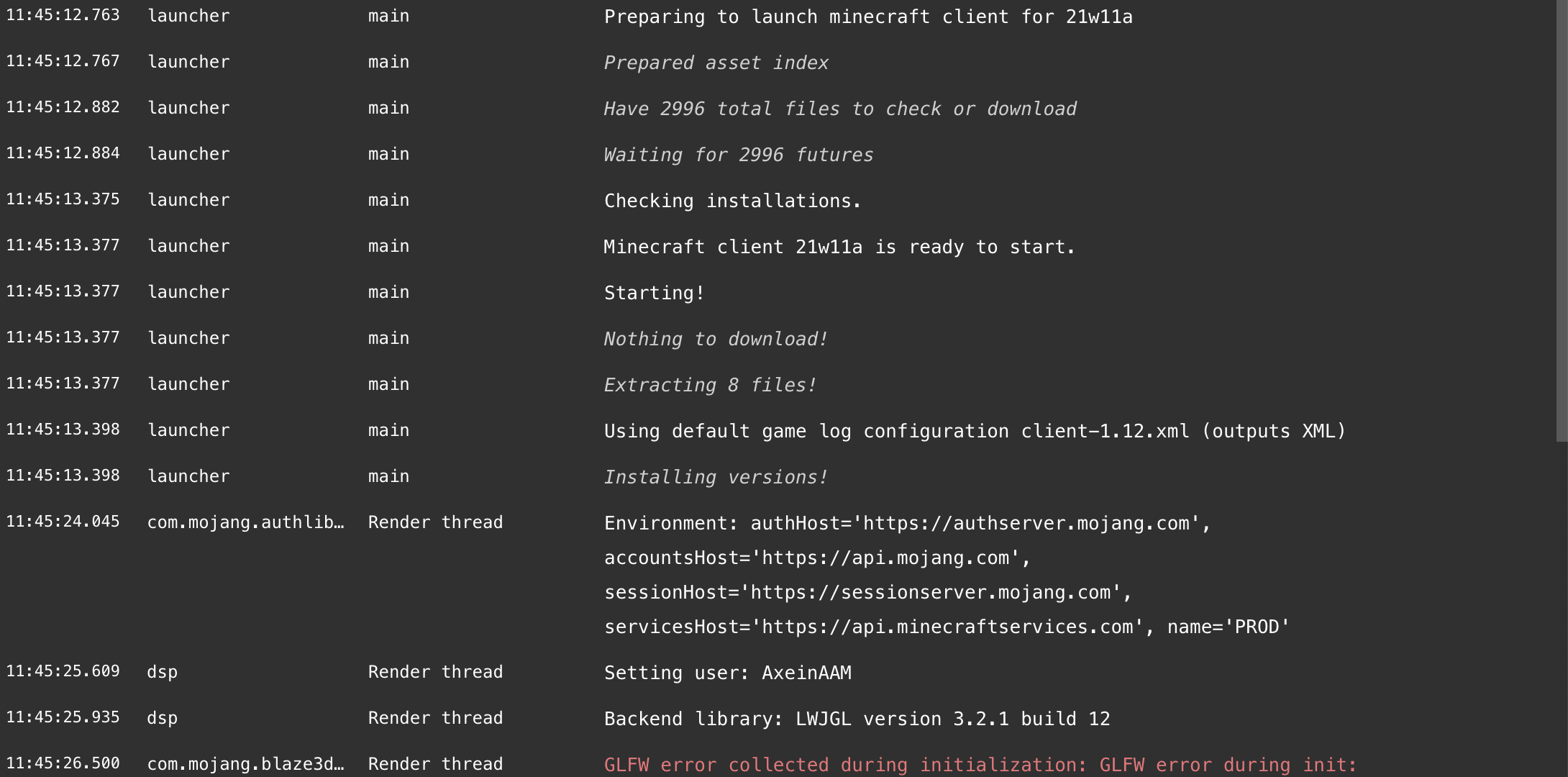The image size is (1568, 777).
Task: Select the 'Preparing to launch minecraft client' log line
Action: click(867, 17)
